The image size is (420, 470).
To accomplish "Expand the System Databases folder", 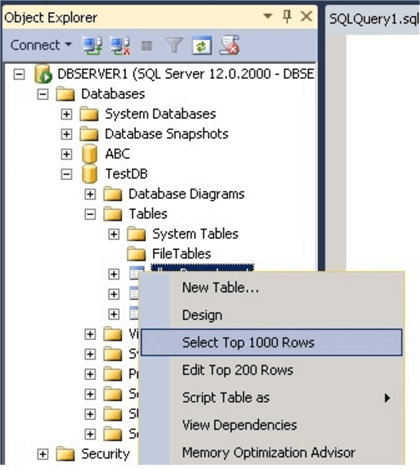I will coord(66,114).
